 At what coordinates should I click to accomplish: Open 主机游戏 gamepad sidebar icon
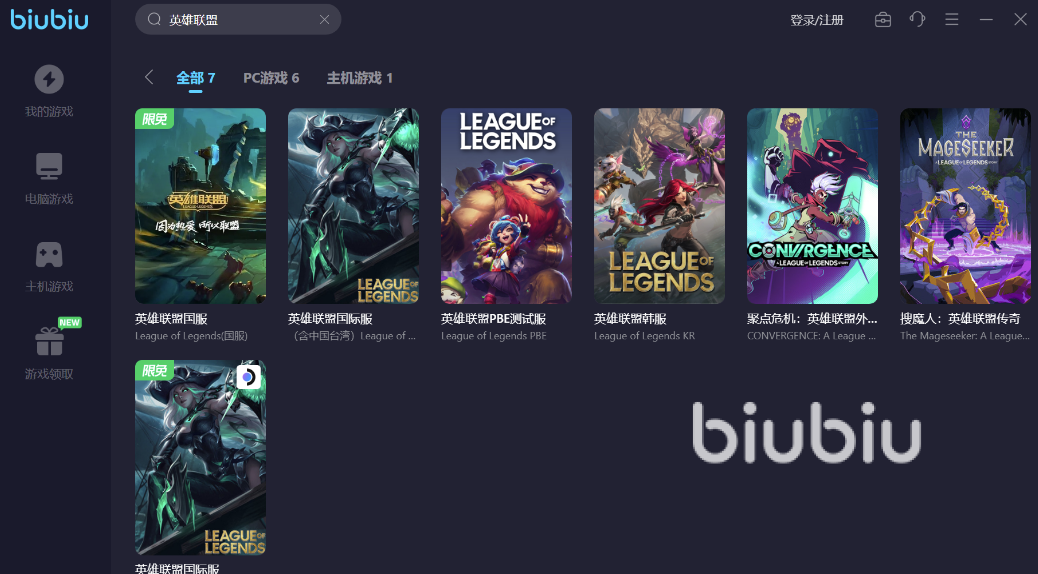pyautogui.click(x=49, y=254)
